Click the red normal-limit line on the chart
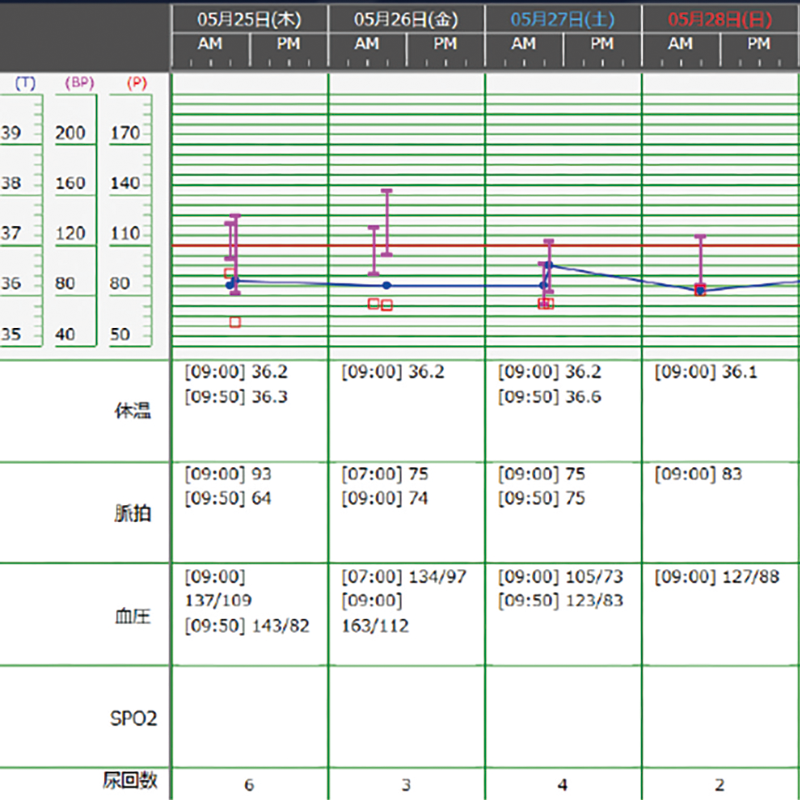The image size is (800, 800). click(450, 245)
